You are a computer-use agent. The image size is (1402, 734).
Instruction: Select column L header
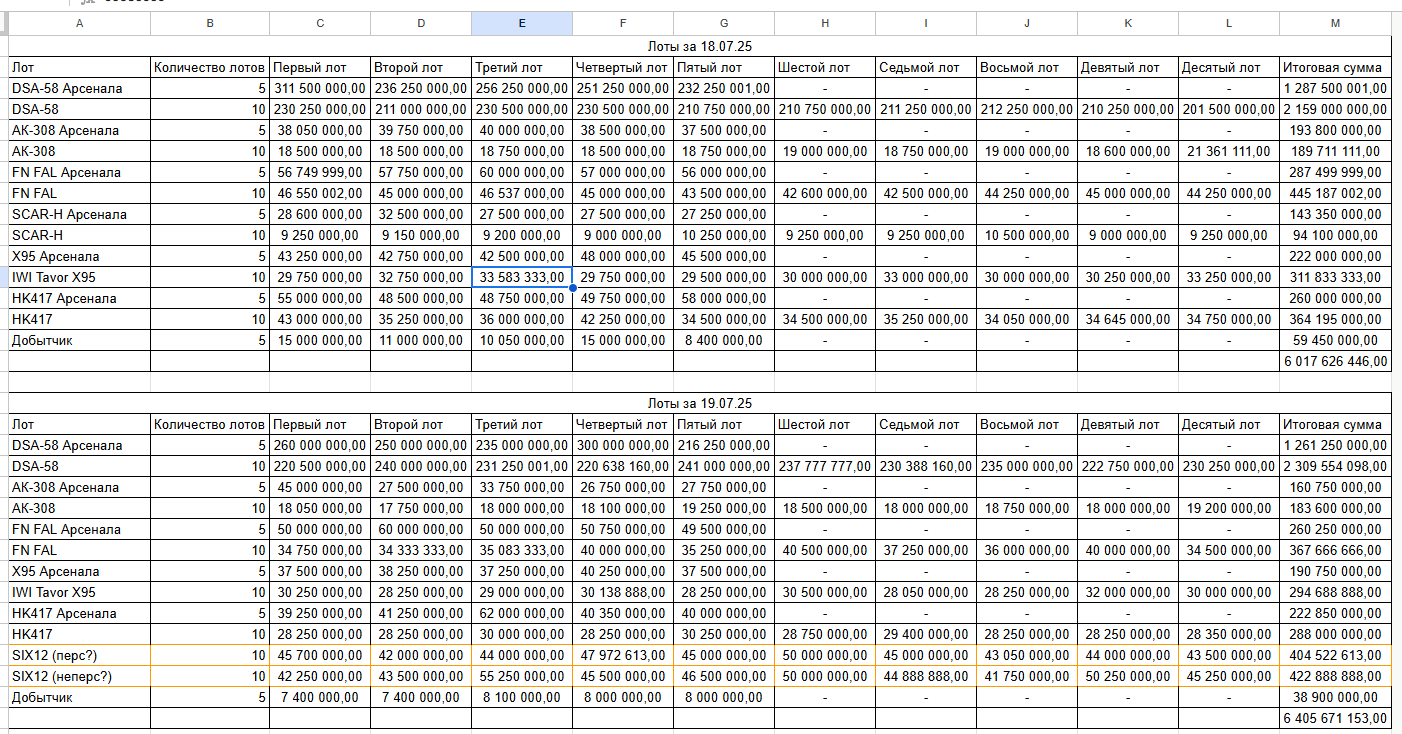(1229, 23)
